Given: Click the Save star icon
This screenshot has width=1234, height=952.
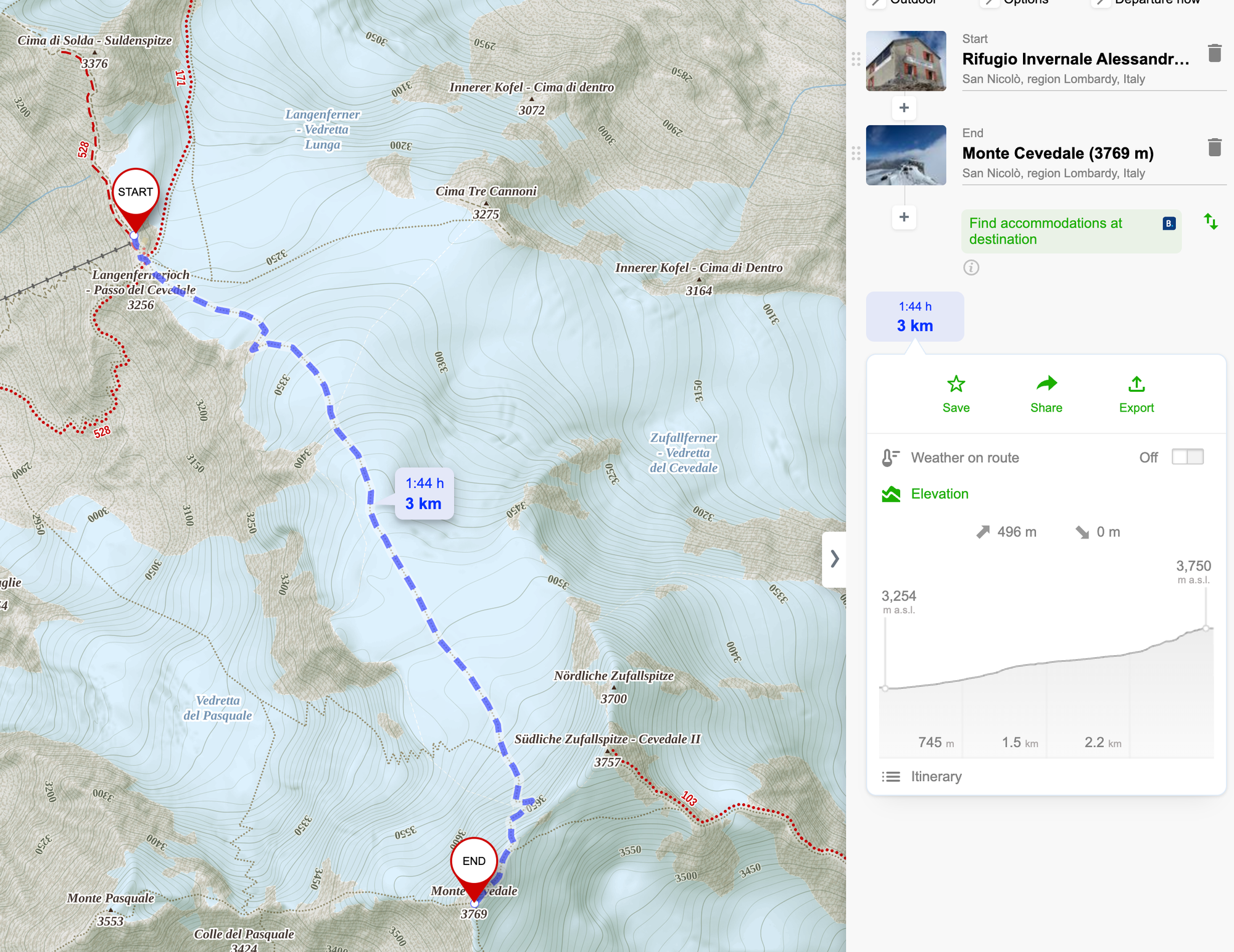Looking at the screenshot, I should tap(956, 384).
